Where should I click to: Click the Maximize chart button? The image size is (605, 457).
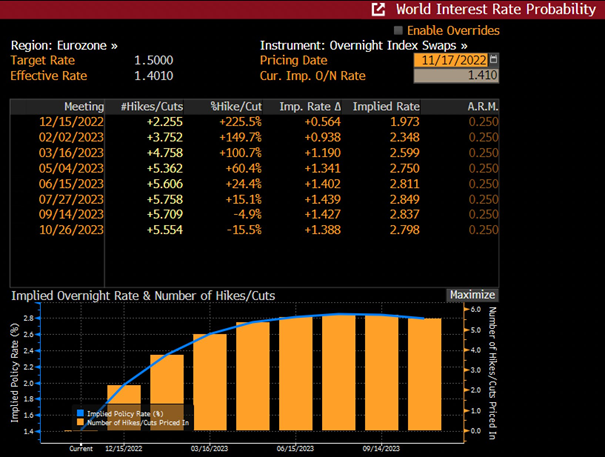[472, 295]
